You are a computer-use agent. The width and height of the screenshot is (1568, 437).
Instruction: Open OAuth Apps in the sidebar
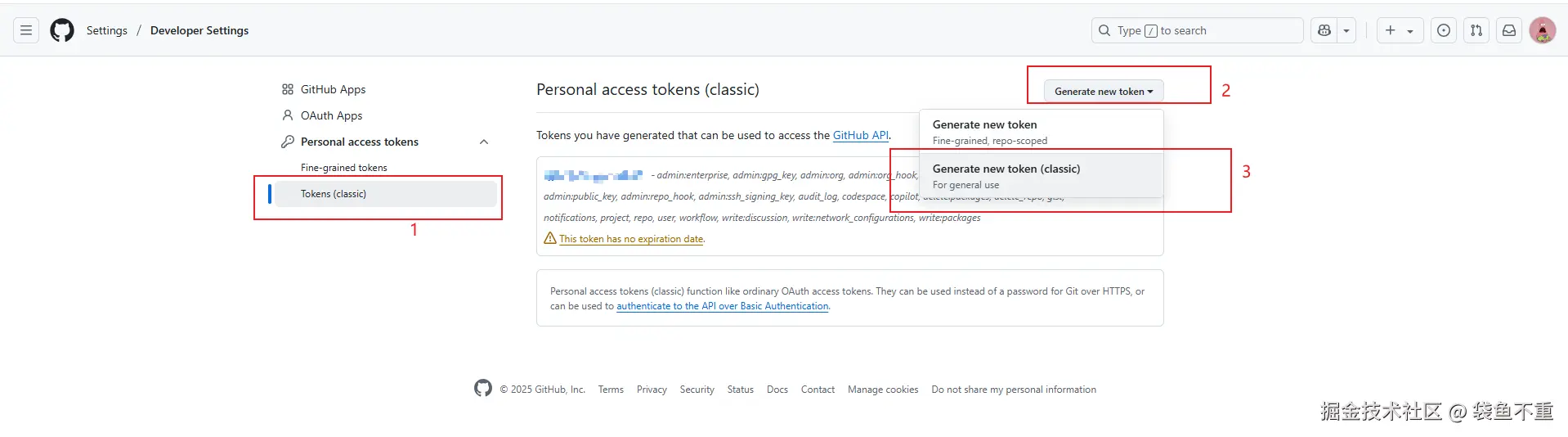pos(331,115)
